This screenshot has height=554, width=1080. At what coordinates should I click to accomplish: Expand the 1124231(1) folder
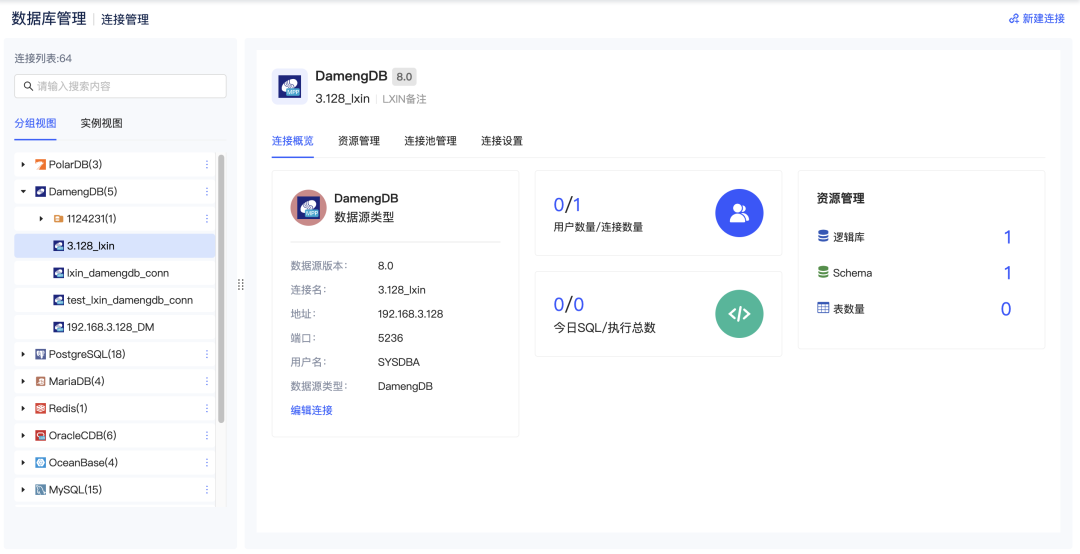(x=41, y=218)
